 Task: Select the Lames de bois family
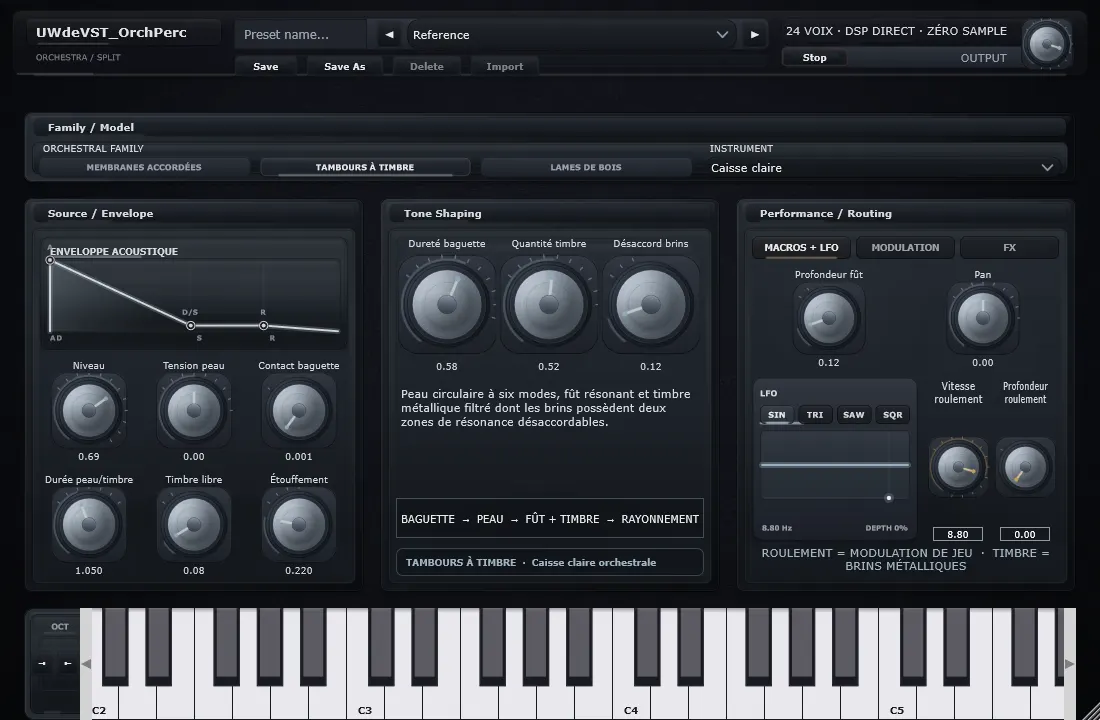point(586,167)
